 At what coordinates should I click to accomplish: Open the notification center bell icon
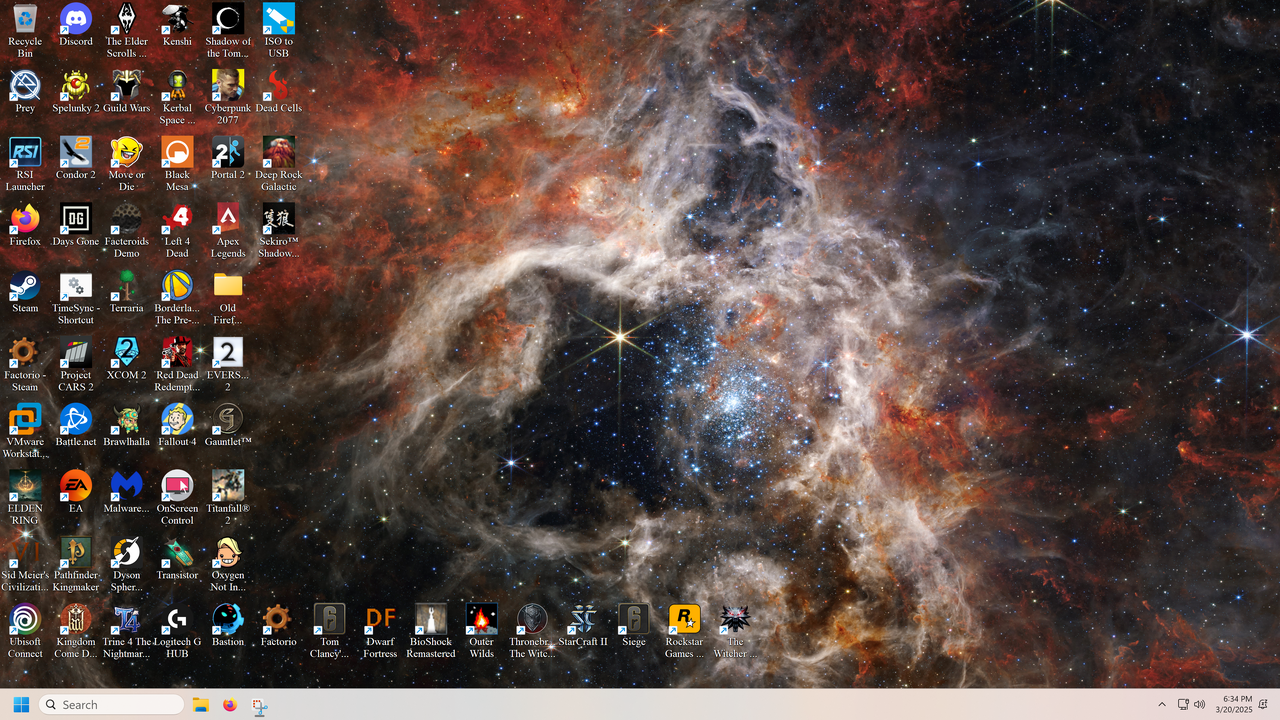(1263, 705)
